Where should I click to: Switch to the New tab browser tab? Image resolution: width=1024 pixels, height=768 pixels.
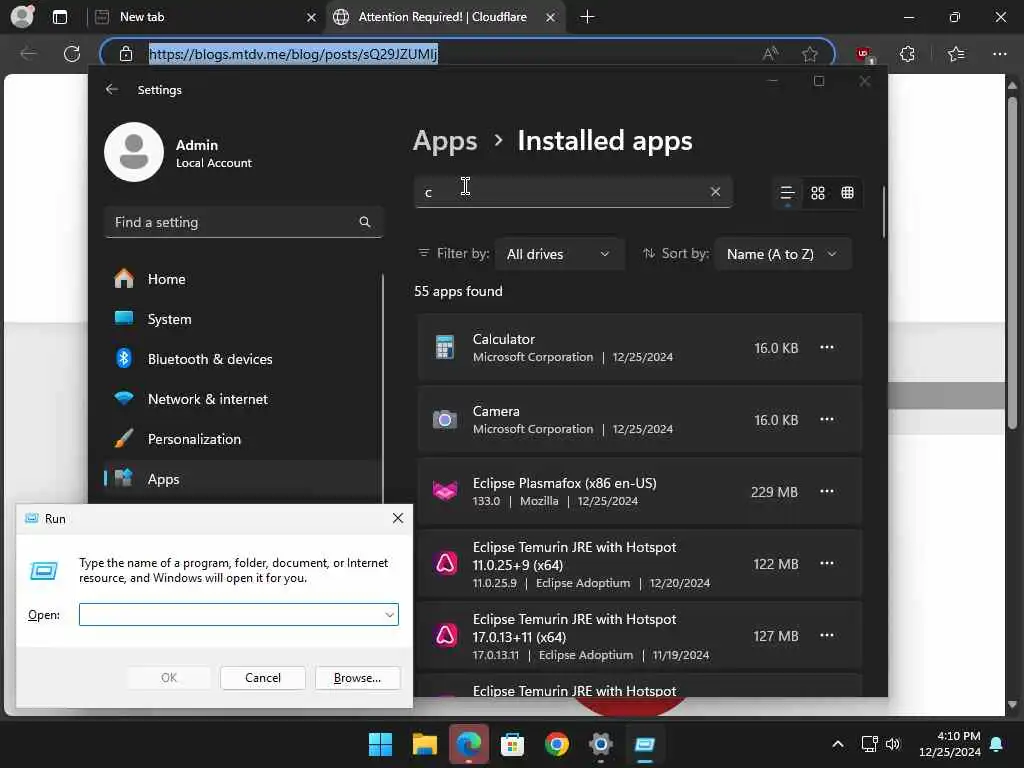(204, 17)
